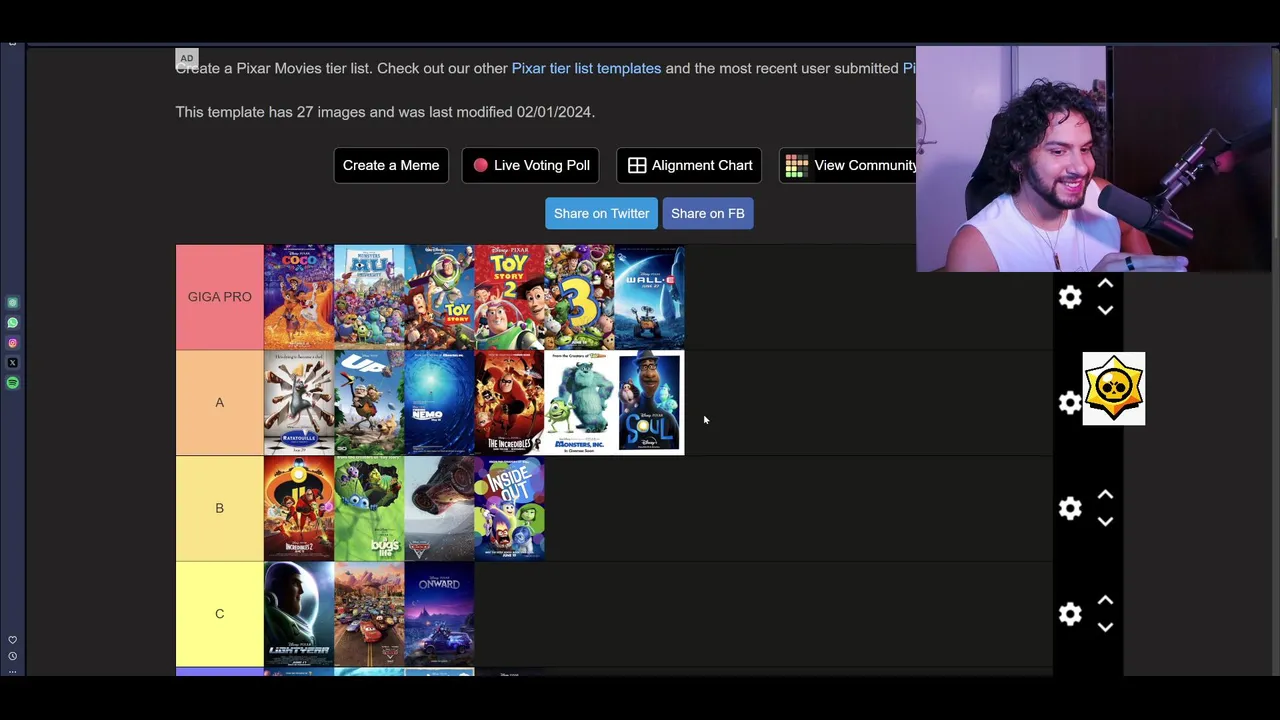The width and height of the screenshot is (1280, 720).
Task: Select the Cars 3 poster in B tier
Action: click(439, 508)
